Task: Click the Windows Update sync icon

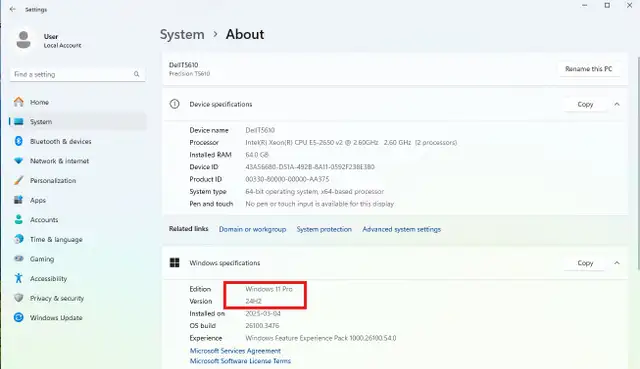Action: 18,318
